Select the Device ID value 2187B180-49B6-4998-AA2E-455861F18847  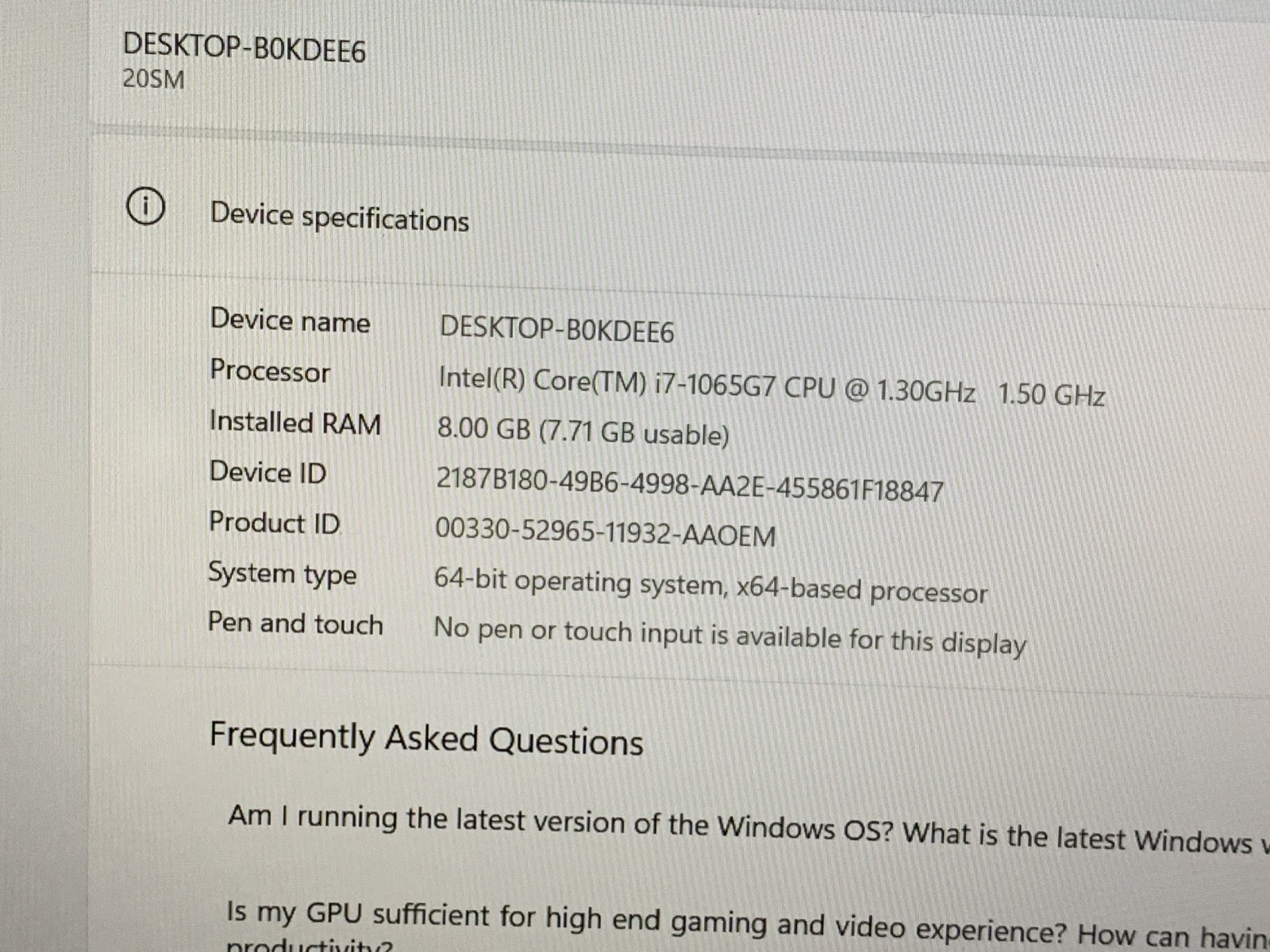pos(690,485)
